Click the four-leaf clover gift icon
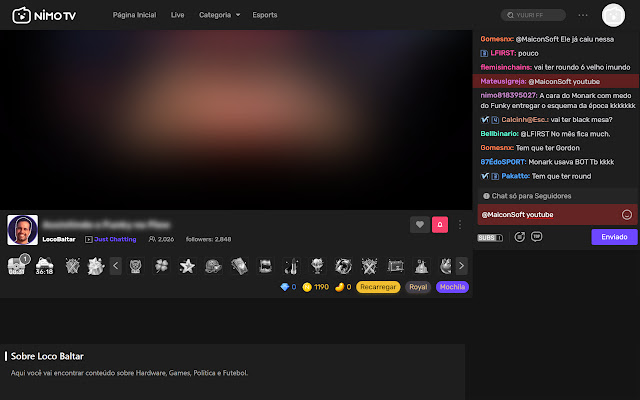Viewport: 640px width, 400px height. pyautogui.click(x=163, y=266)
